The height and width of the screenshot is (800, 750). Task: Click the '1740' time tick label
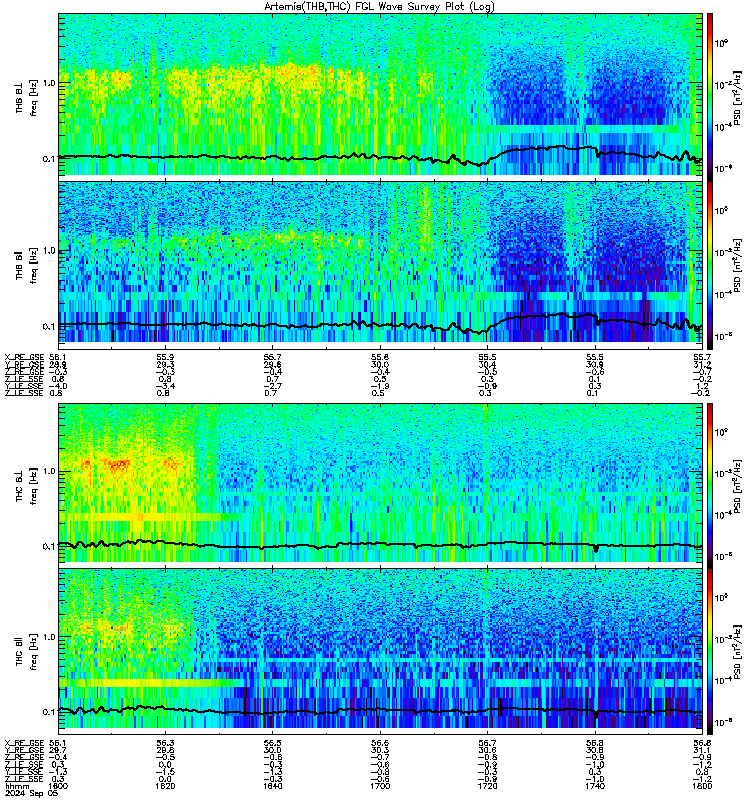click(x=595, y=786)
